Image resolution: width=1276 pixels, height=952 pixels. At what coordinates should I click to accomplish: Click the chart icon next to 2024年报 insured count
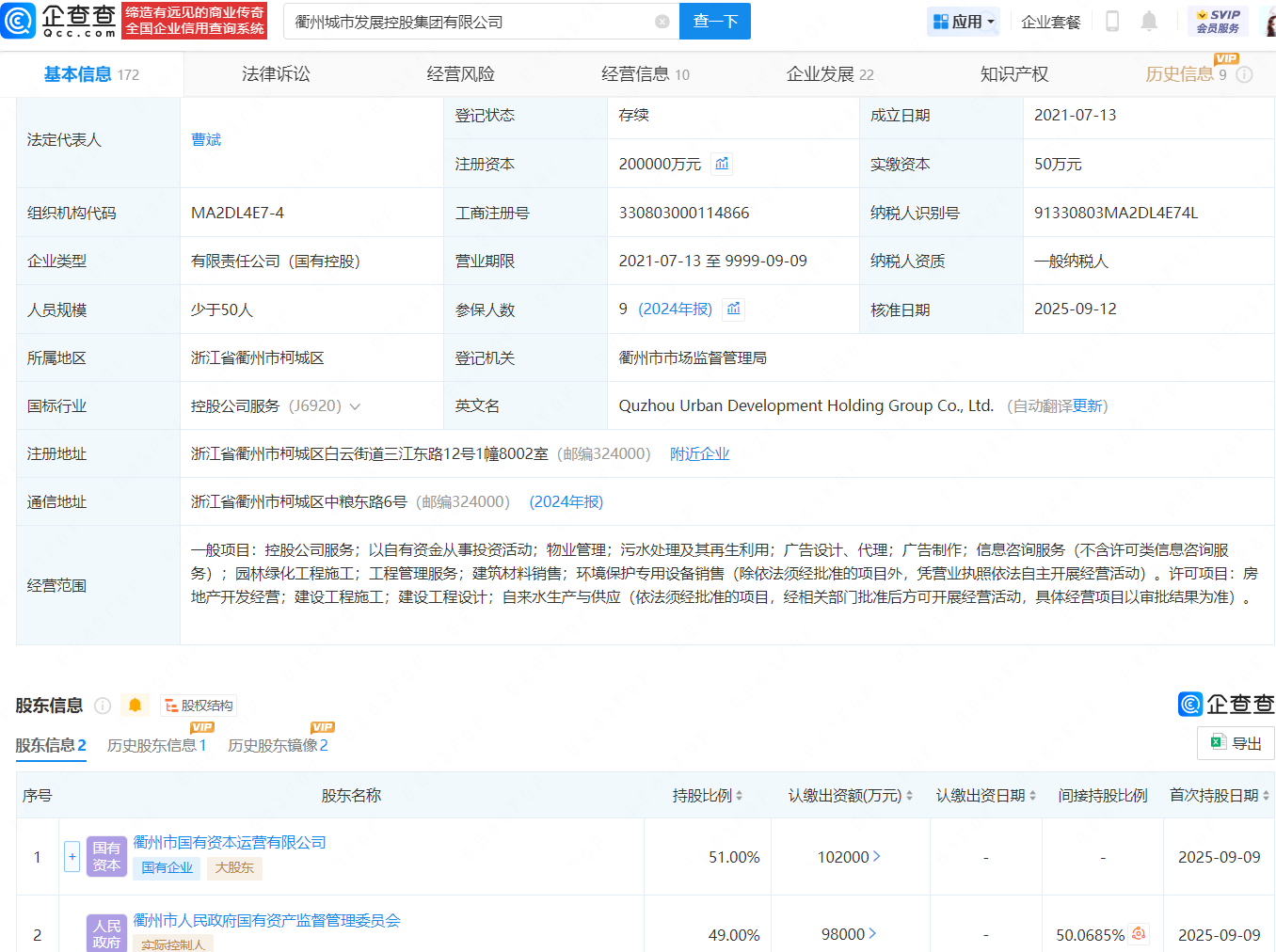pyautogui.click(x=734, y=309)
